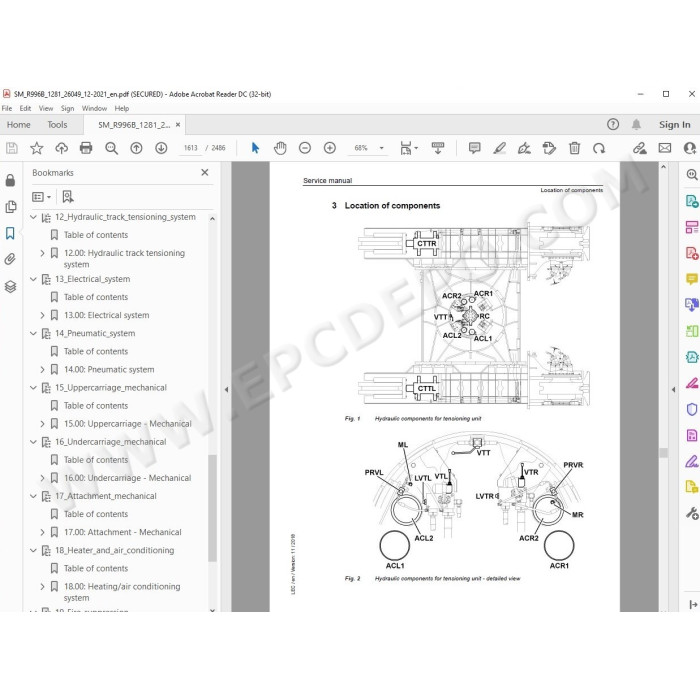The height and width of the screenshot is (700, 700).
Task: Switch to the Home tab
Action: coord(19,125)
